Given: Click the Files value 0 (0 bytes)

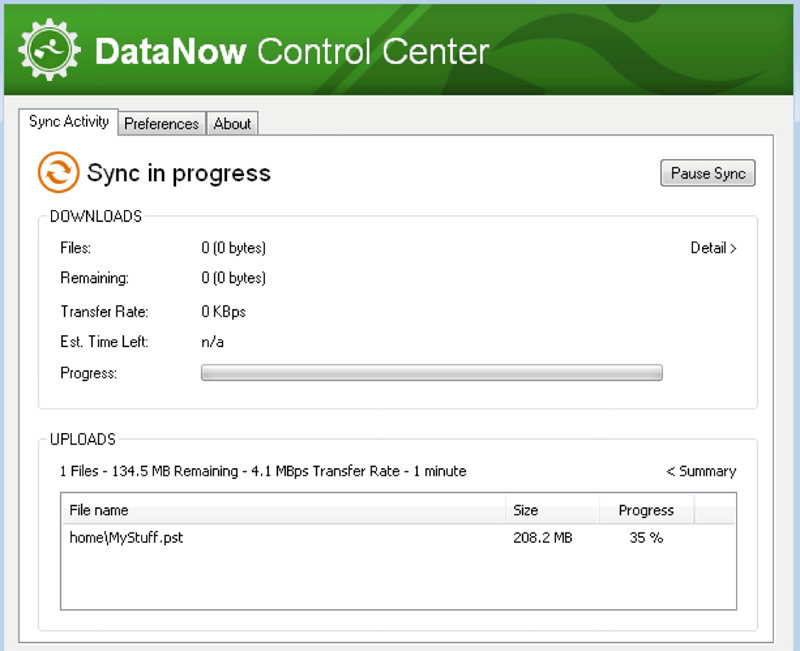Looking at the screenshot, I should coord(234,248).
